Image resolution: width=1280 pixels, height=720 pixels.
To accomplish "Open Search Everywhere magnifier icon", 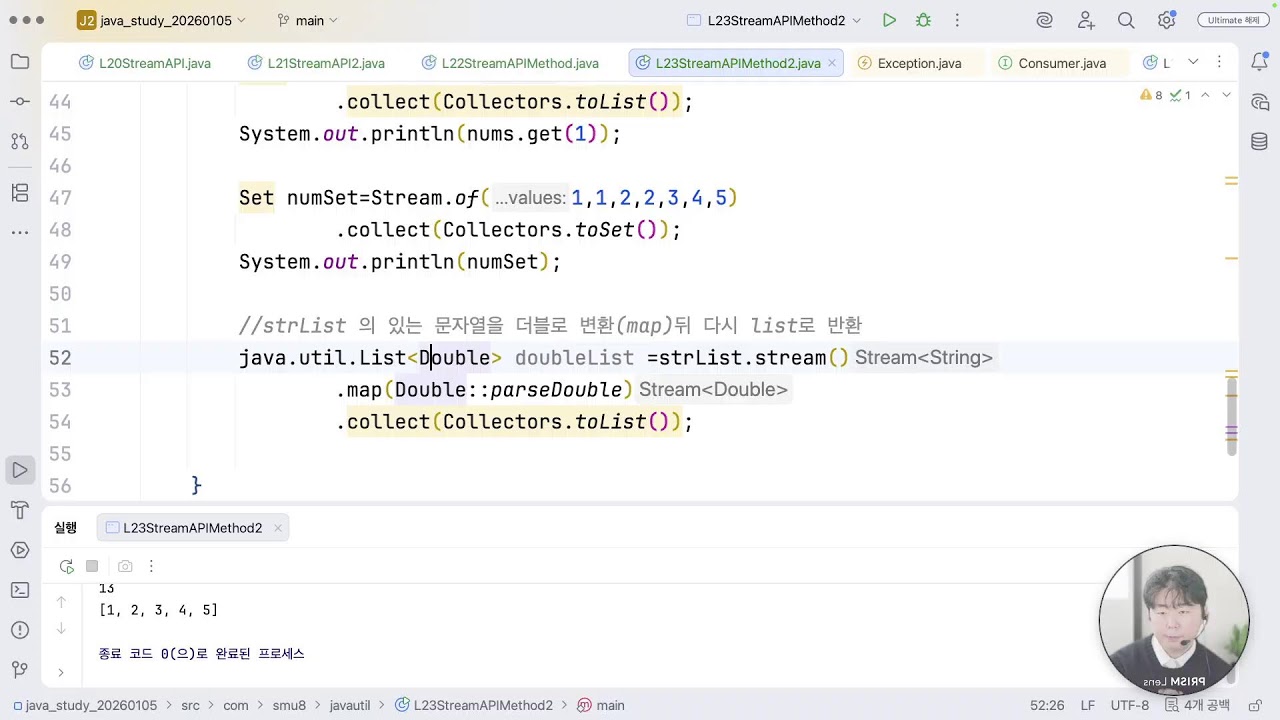I will 1126,20.
